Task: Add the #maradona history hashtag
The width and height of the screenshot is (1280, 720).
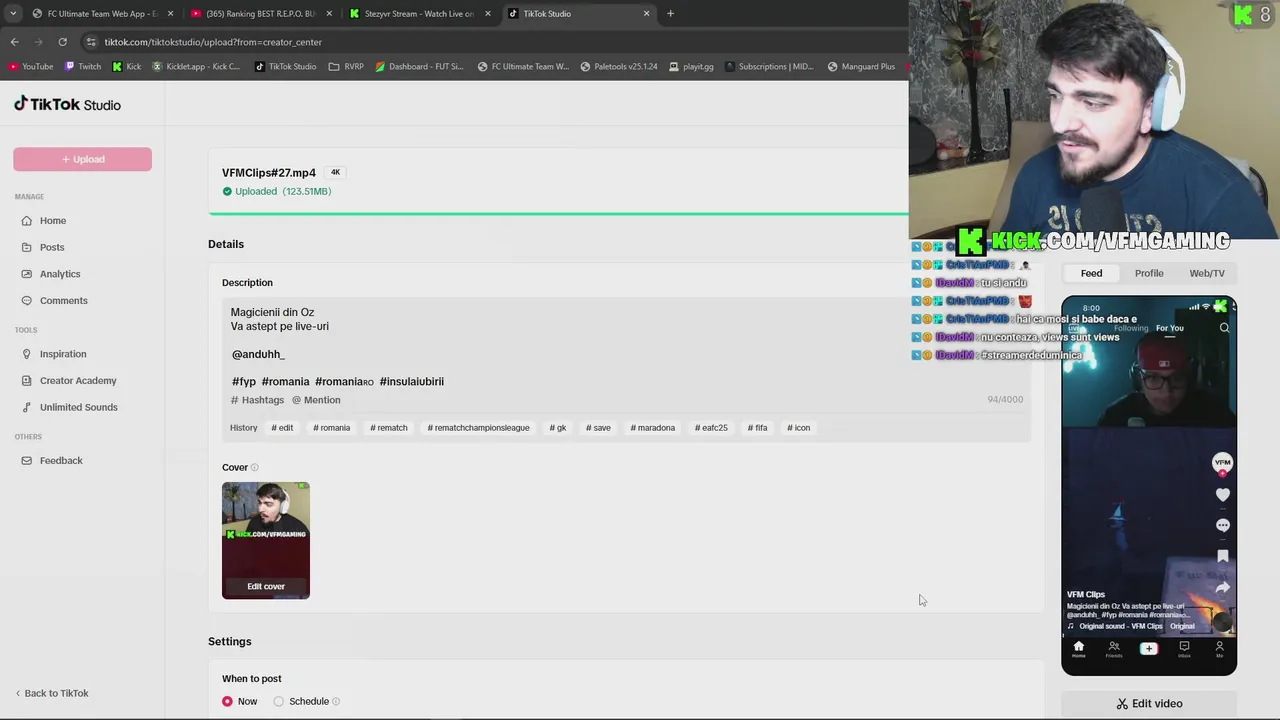Action: [x=653, y=428]
